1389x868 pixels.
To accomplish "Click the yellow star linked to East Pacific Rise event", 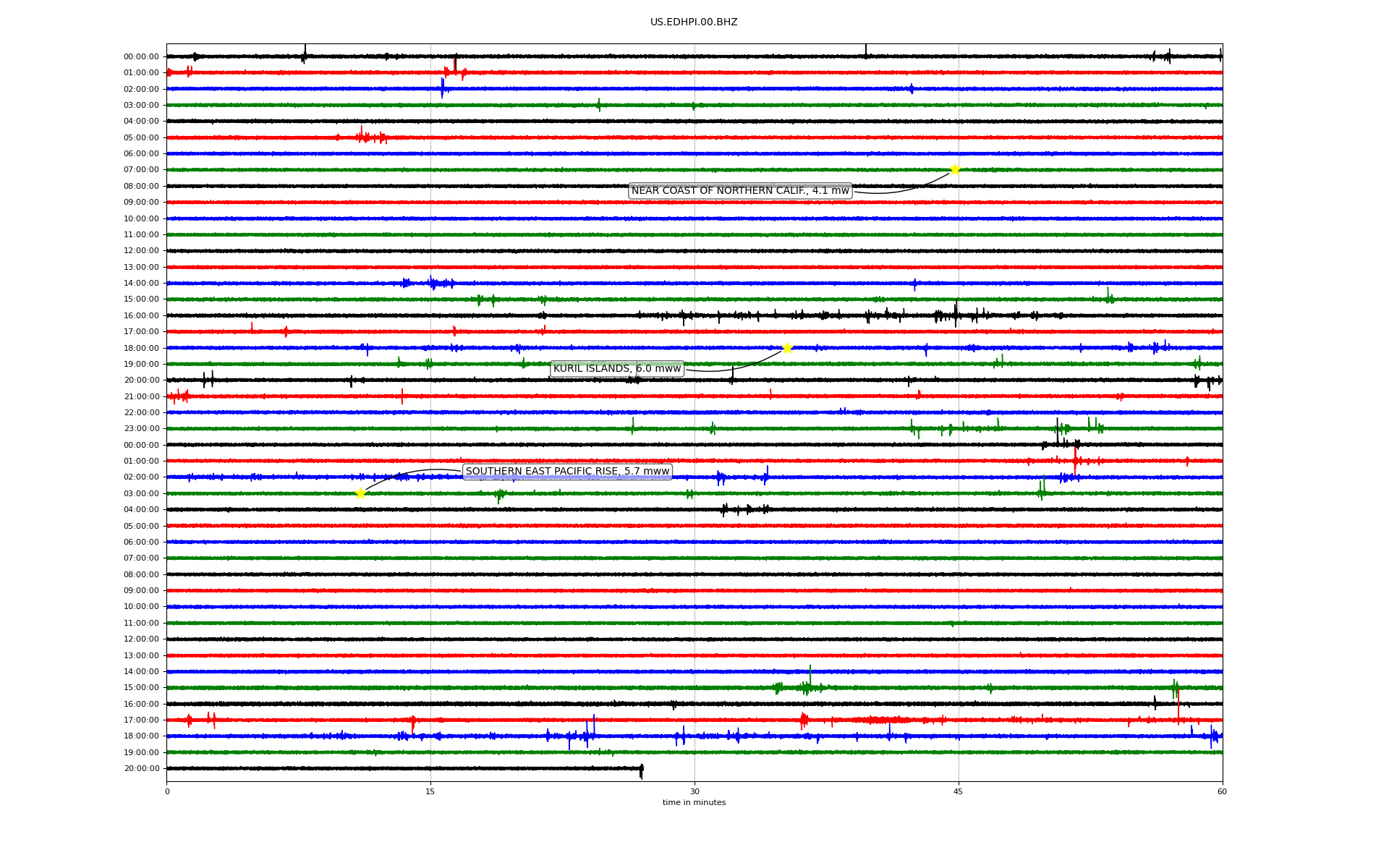I will (x=360, y=493).
